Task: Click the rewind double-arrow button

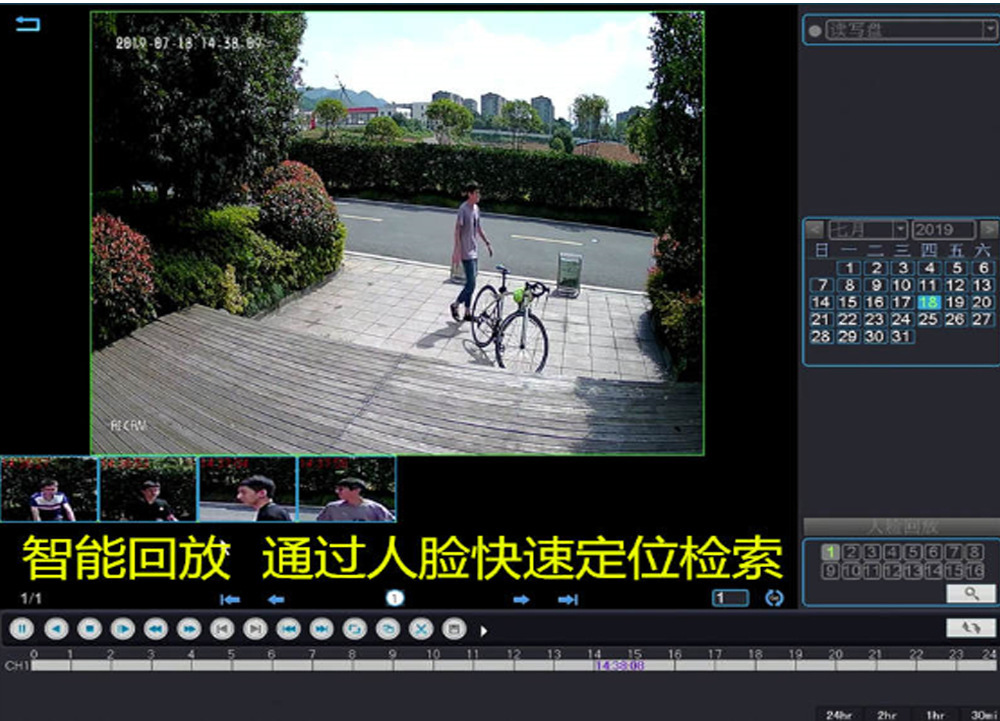Action: [x=156, y=629]
